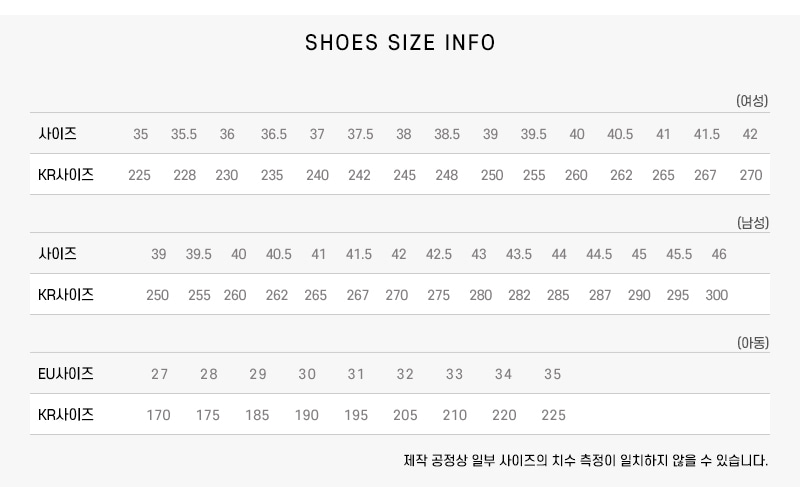
Task: Click the (남성) men's table label
Action: point(752,222)
